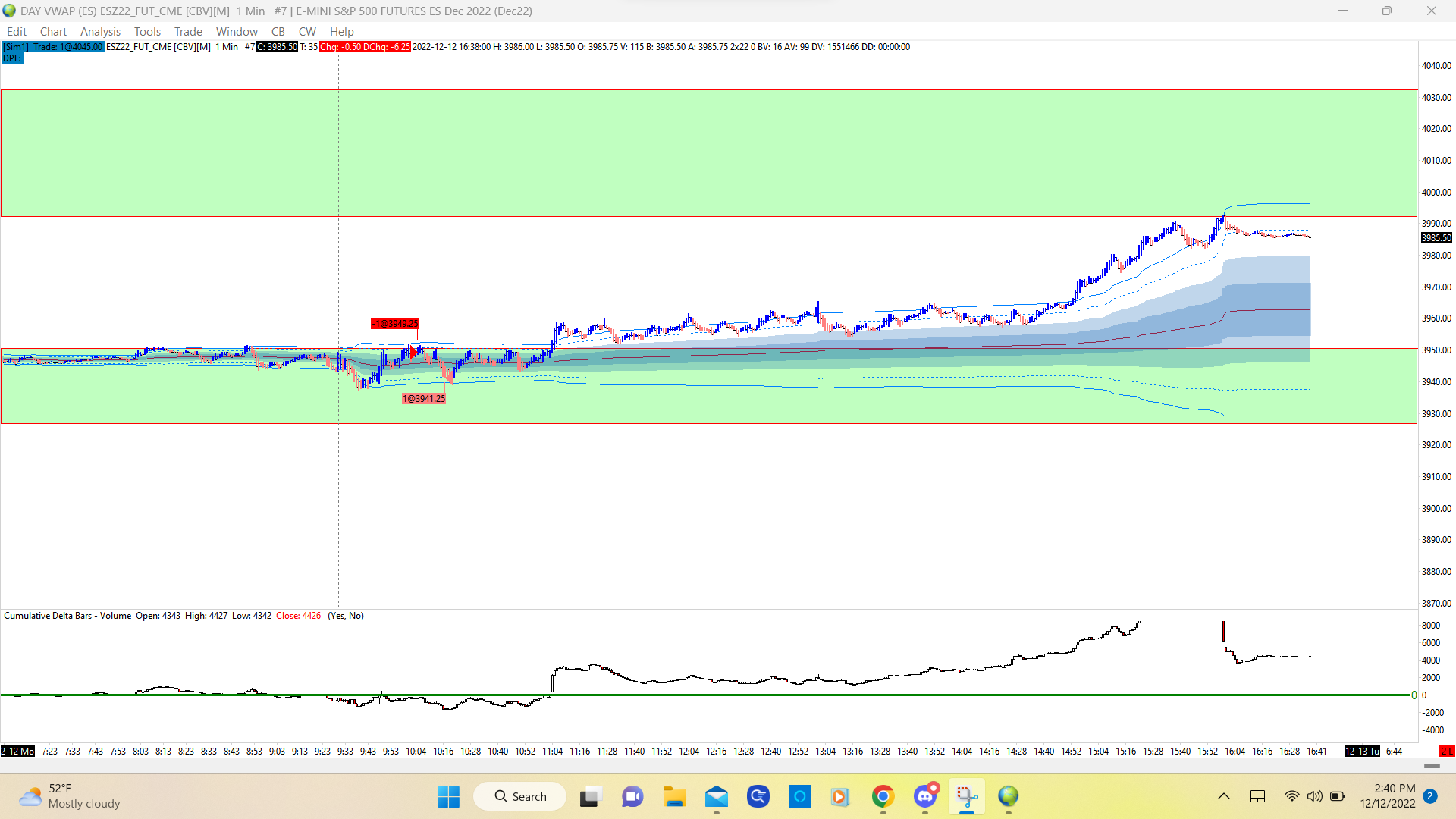The image size is (1456, 819).
Task: Open the Chart menu
Action: [53, 32]
